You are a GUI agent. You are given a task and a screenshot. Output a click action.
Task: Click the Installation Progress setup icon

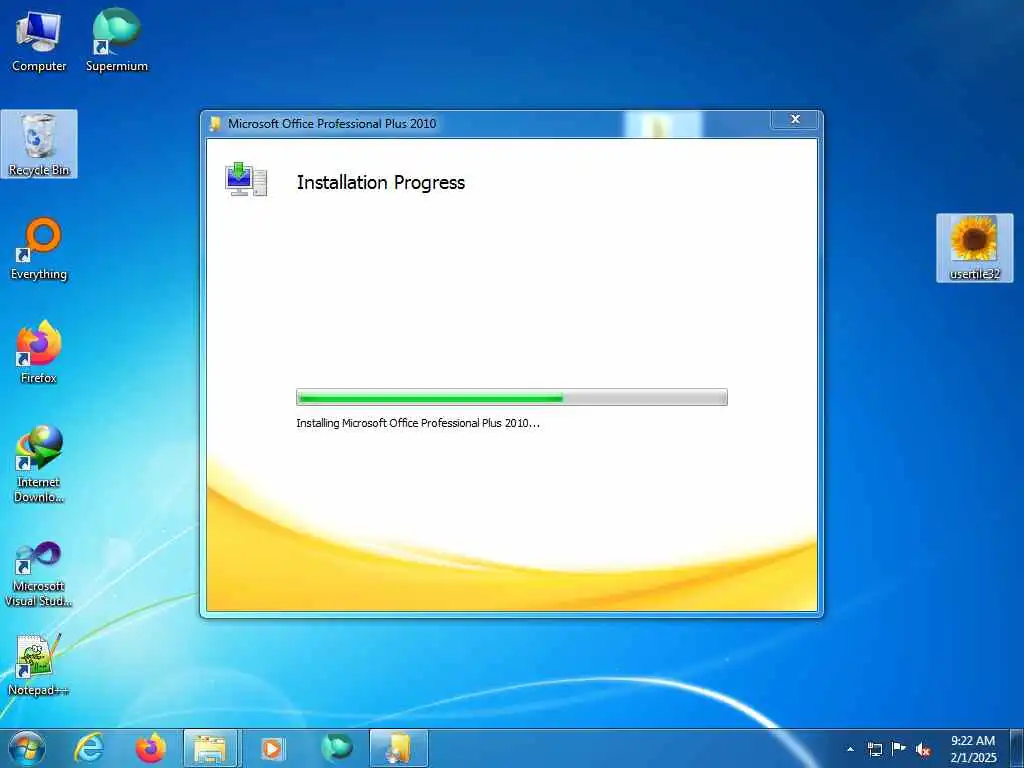(x=246, y=180)
